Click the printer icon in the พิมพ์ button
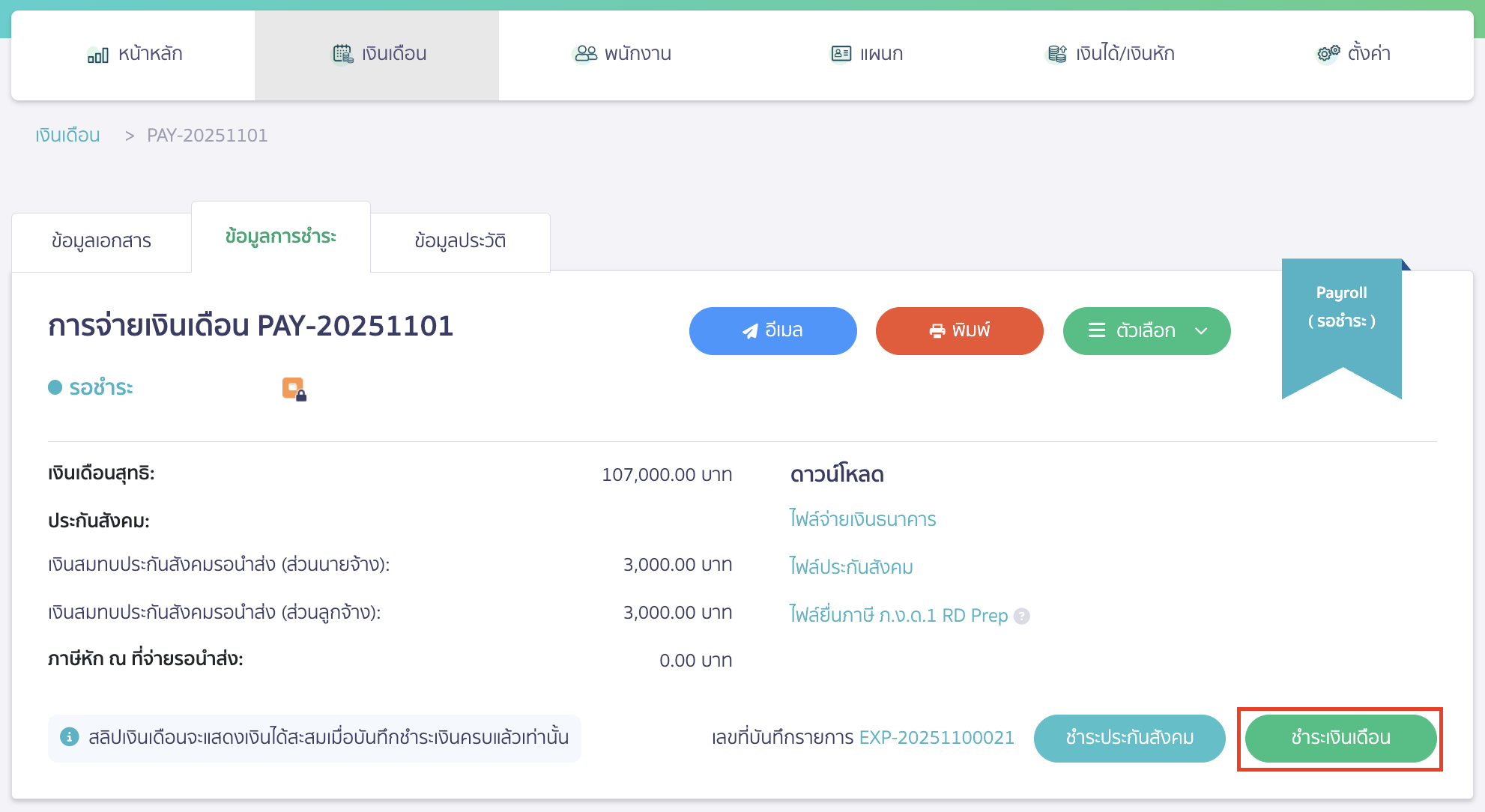 tap(937, 330)
